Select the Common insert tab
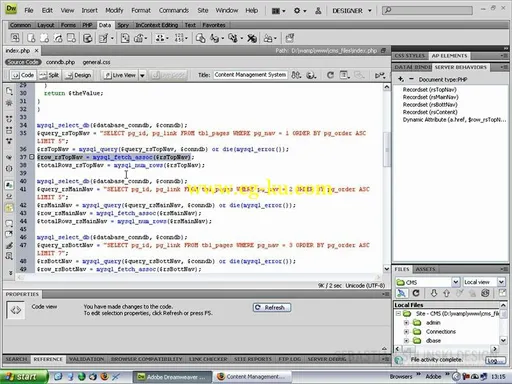 20,25
